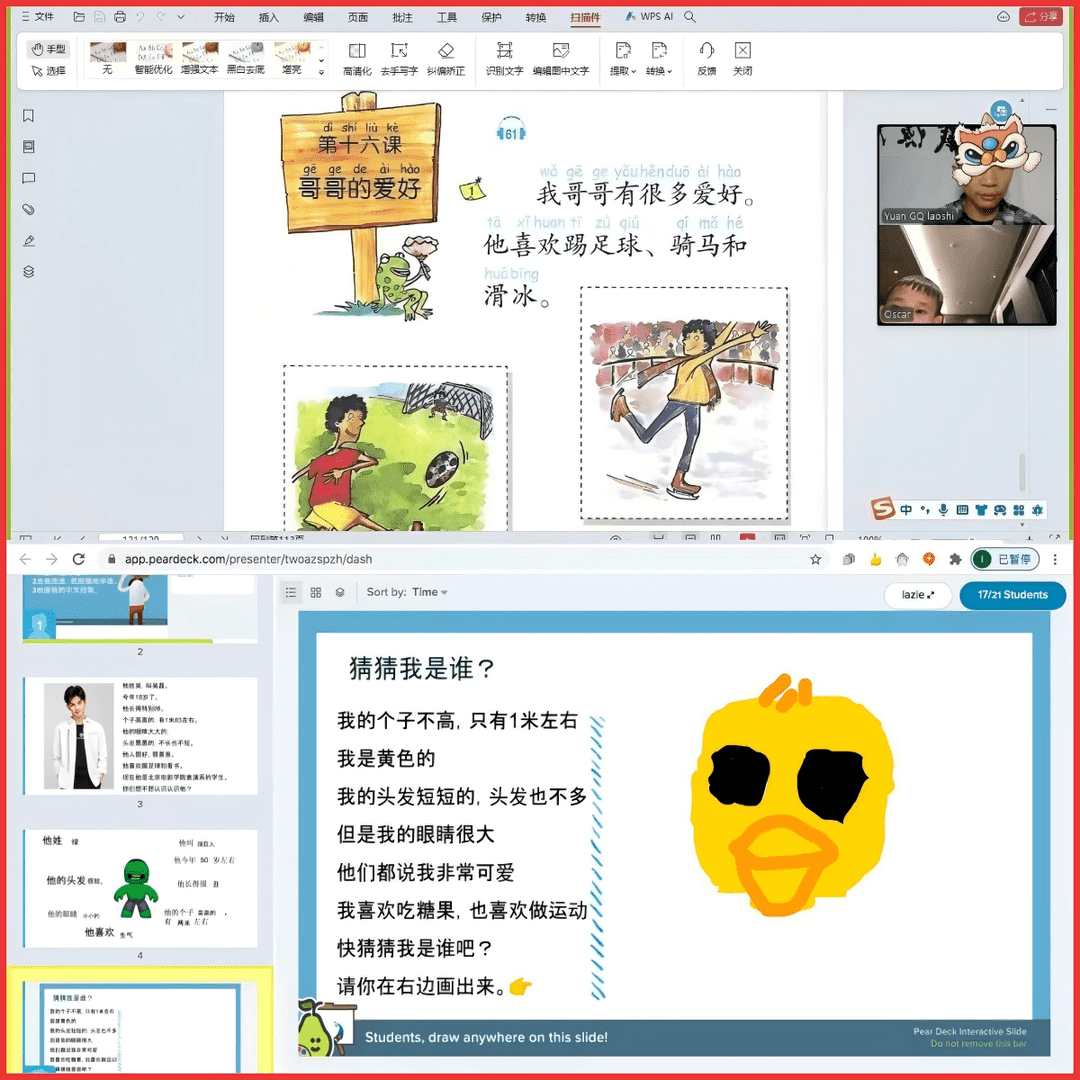Screen dimensions: 1080x1080
Task: Reload the Pear Deck browser page
Action: (79, 559)
